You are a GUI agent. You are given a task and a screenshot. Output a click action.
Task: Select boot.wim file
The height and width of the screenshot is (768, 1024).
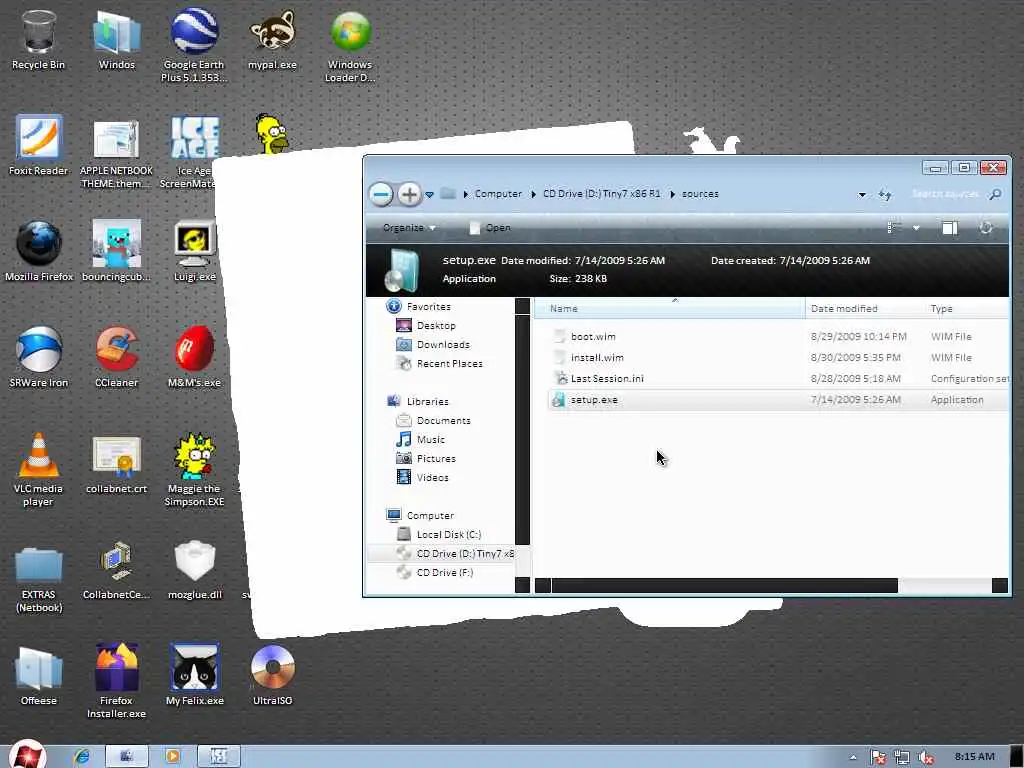(779, 336)
